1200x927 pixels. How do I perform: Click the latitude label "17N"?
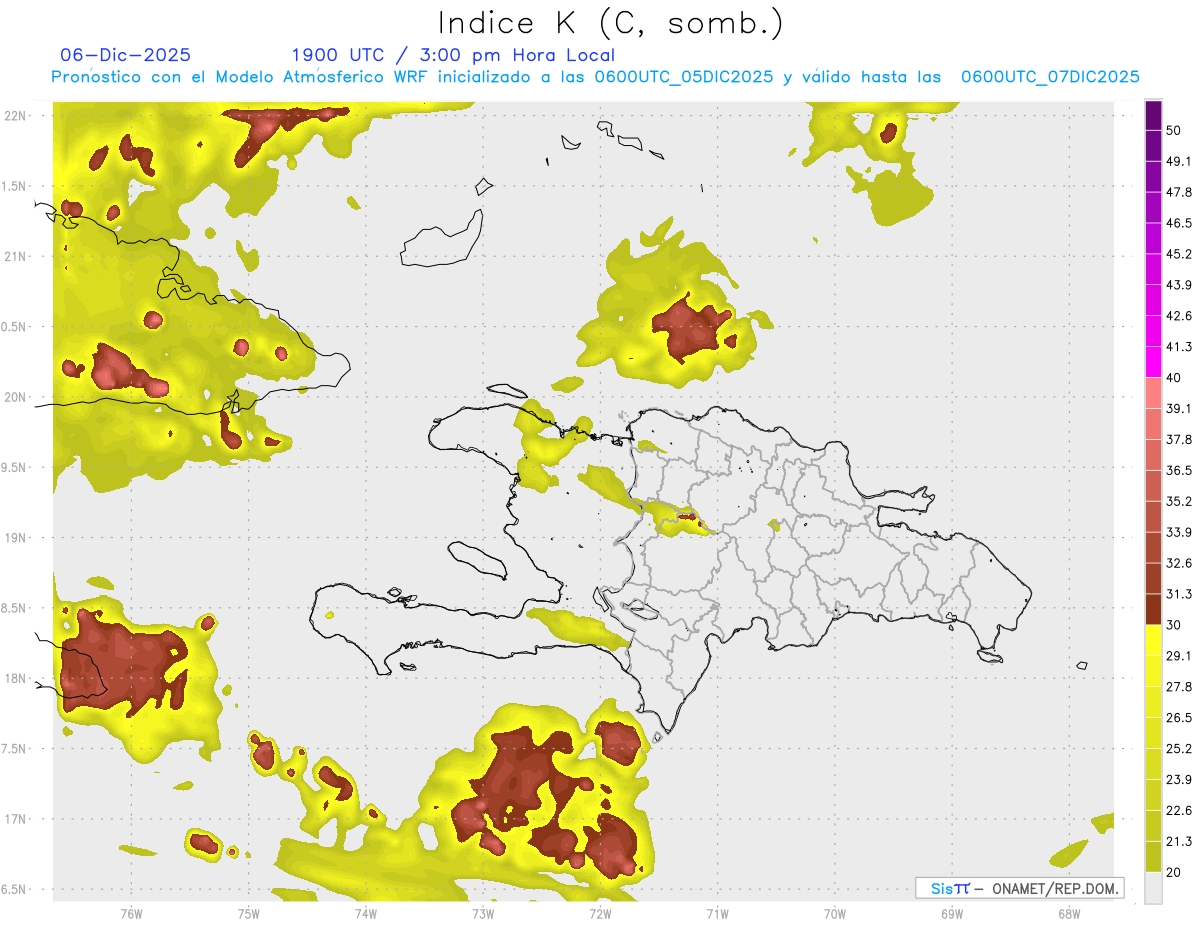tap(15, 819)
